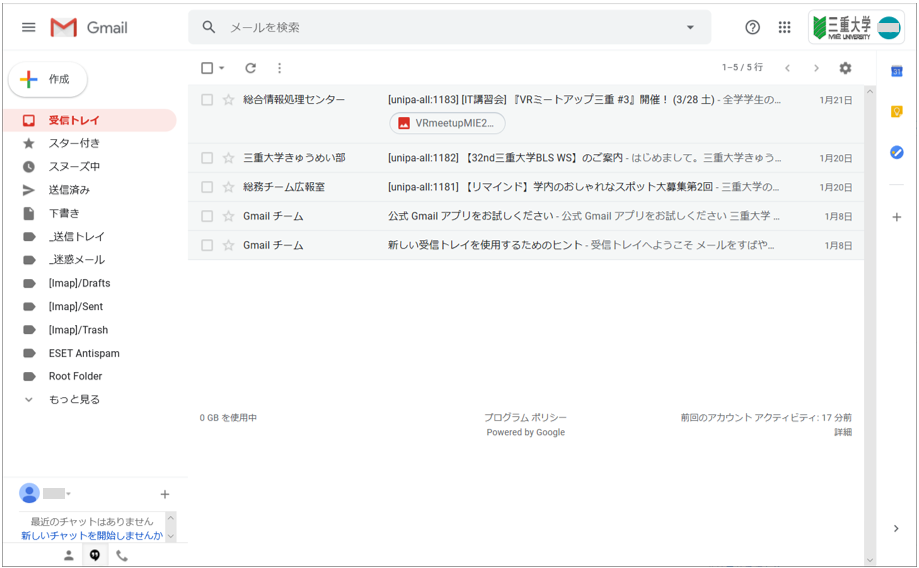This screenshot has width=919, height=568.
Task: Open the Google apps grid icon
Action: pyautogui.click(x=784, y=27)
